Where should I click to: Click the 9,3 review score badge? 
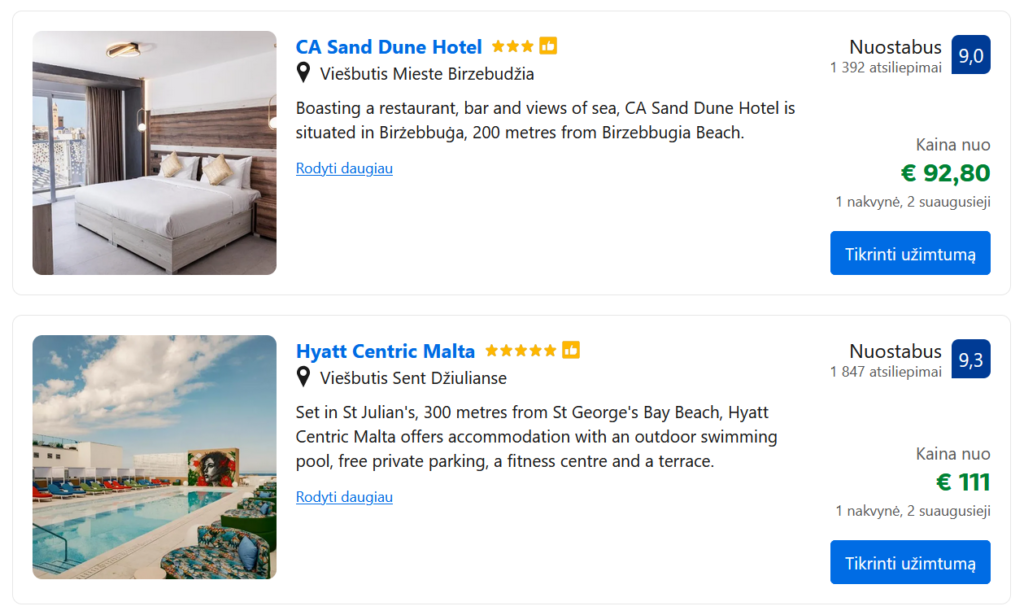click(x=970, y=360)
